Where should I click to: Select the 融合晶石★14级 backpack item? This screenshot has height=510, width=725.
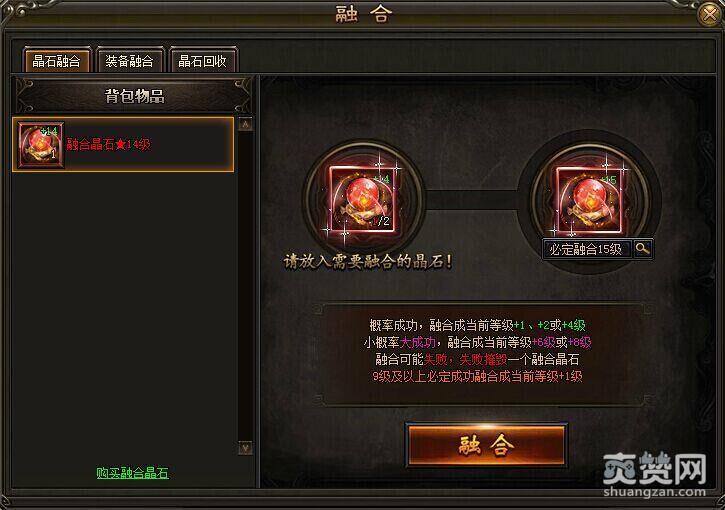pyautogui.click(x=123, y=144)
